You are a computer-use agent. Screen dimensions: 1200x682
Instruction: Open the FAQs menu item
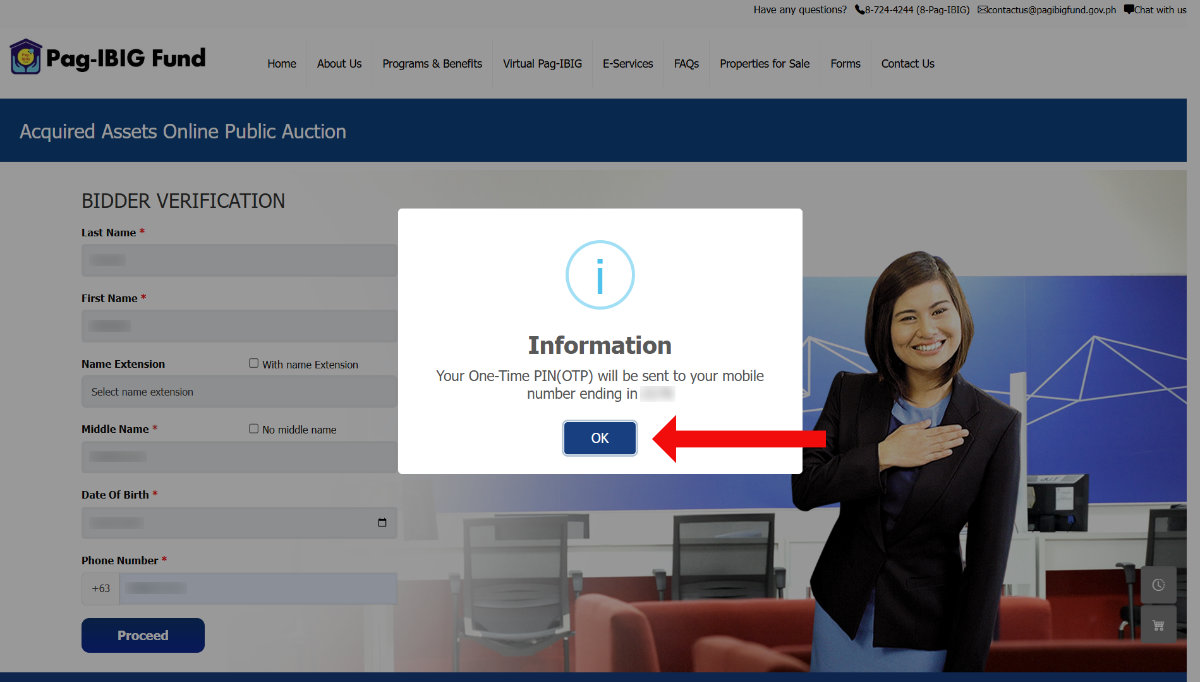686,64
